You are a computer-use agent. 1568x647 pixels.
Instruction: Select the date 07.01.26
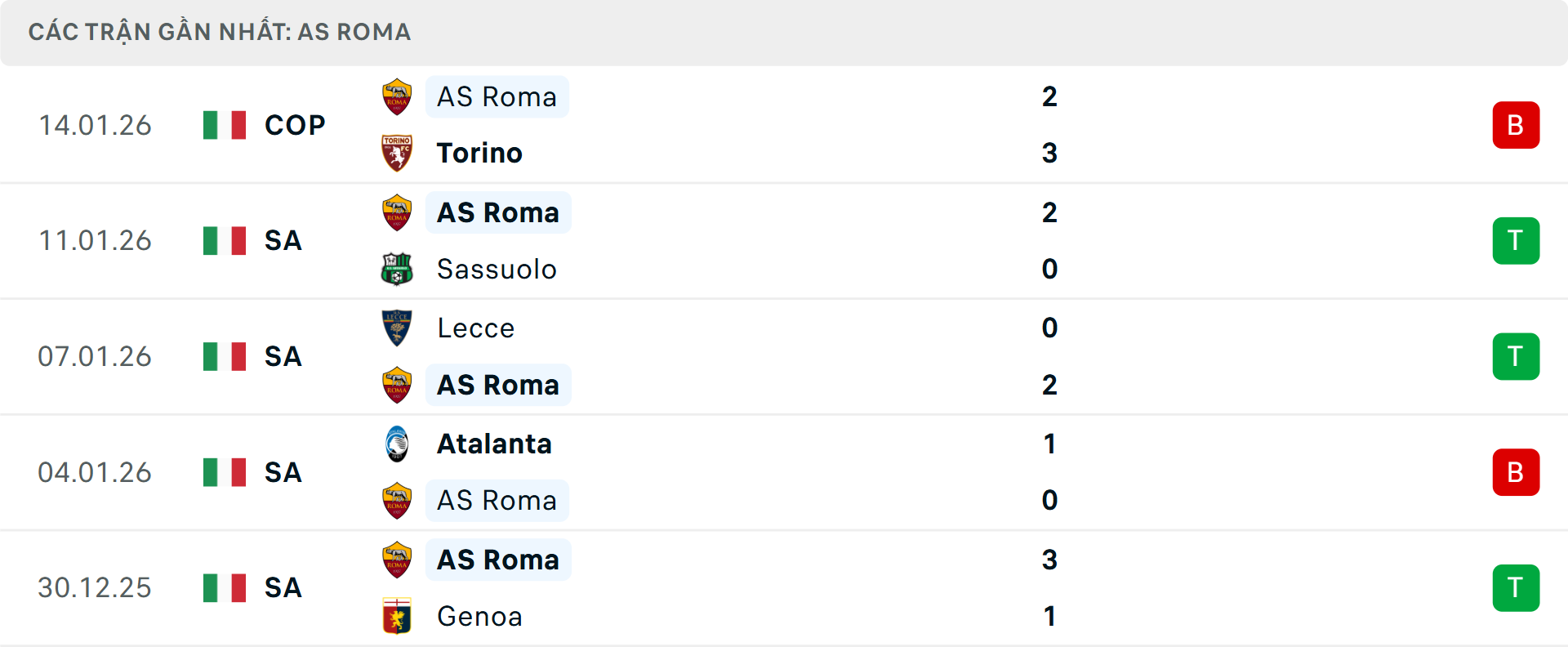click(95, 356)
